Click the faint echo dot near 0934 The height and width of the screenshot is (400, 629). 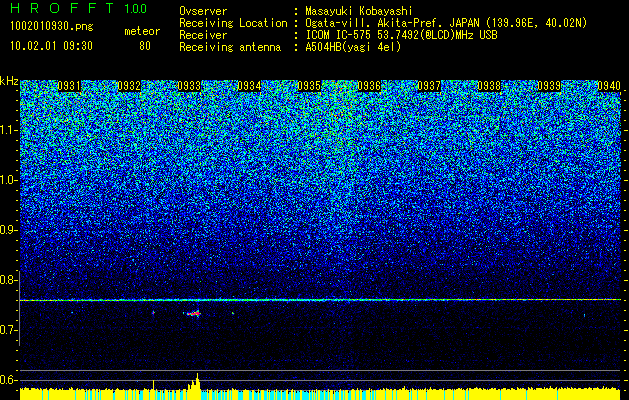[x=233, y=313]
